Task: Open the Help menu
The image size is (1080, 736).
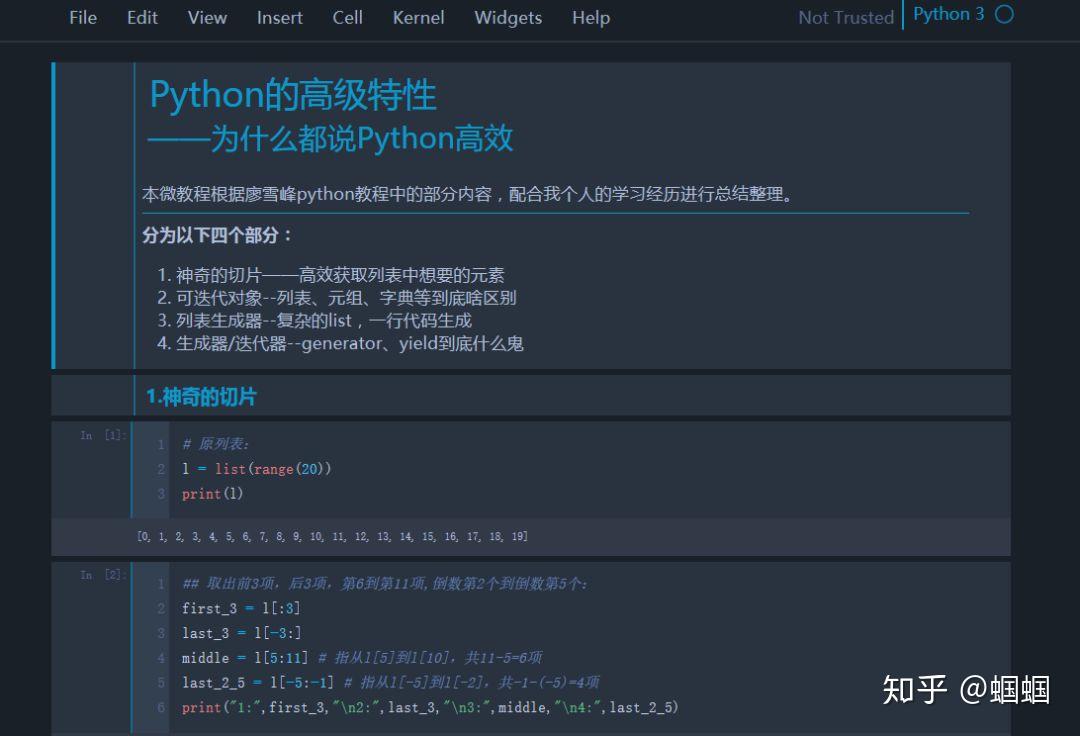Action: [590, 17]
